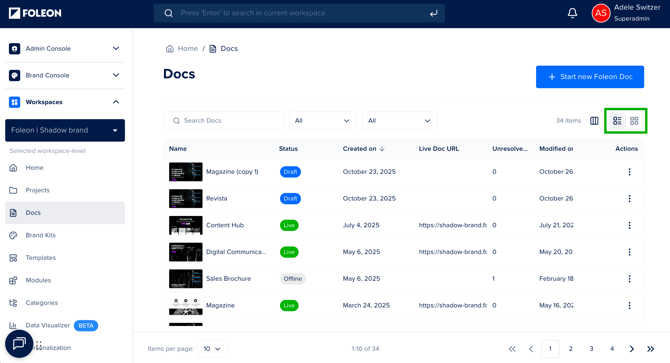Go to page 4
This screenshot has width=670, height=363.
(612, 349)
